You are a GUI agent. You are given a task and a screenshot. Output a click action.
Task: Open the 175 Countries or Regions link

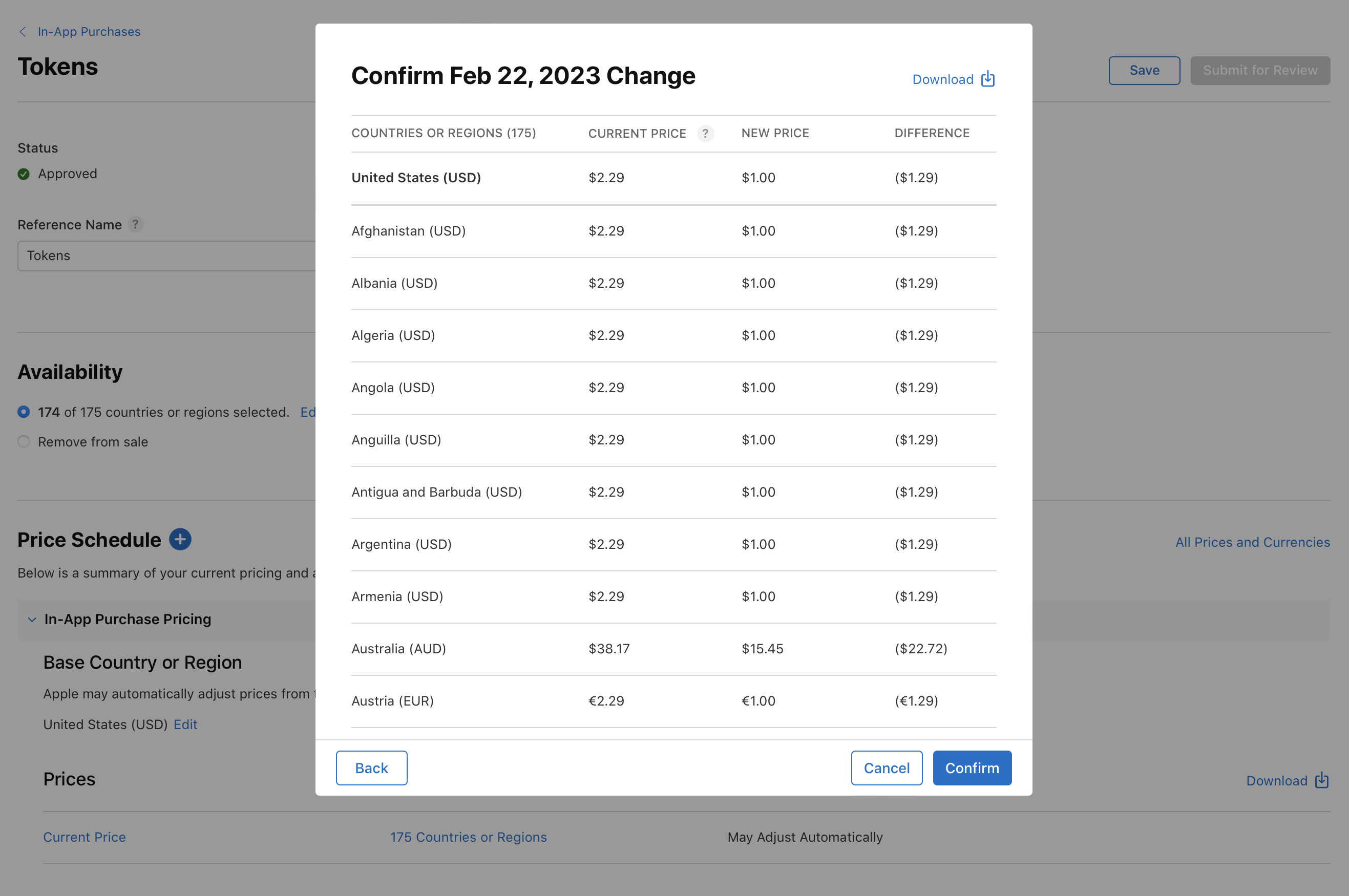468,837
